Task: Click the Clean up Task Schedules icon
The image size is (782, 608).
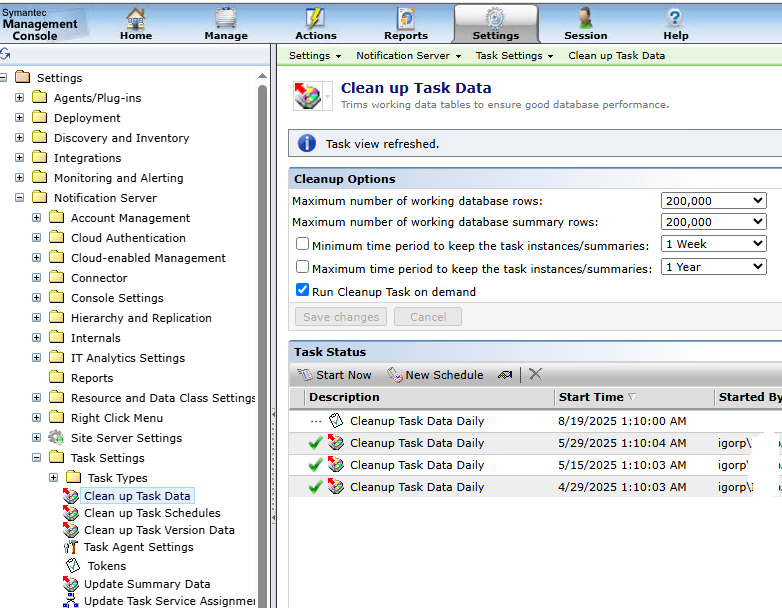Action: pos(71,513)
